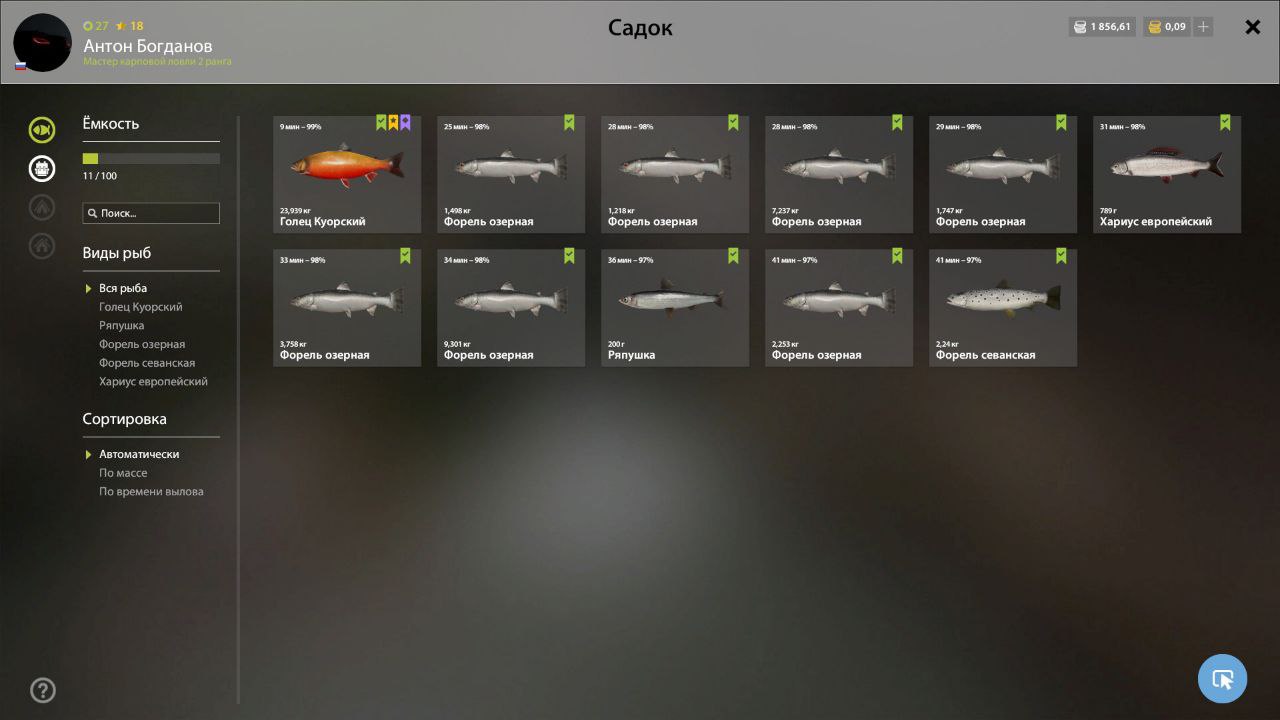Viewport: 1280px width, 720px height.
Task: Open the player avatar picture
Action: 43,43
